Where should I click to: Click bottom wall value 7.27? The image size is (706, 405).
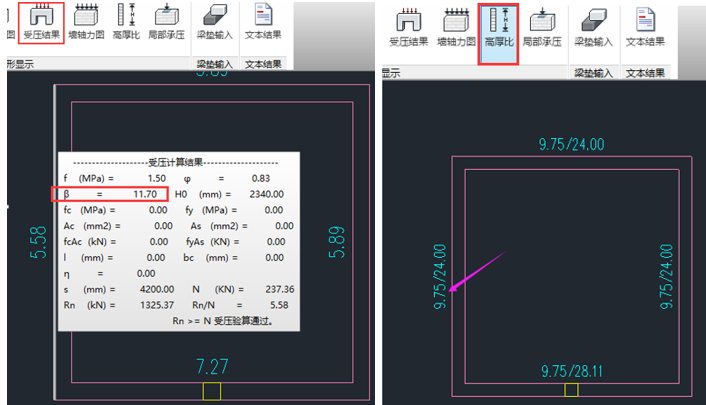[212, 367]
